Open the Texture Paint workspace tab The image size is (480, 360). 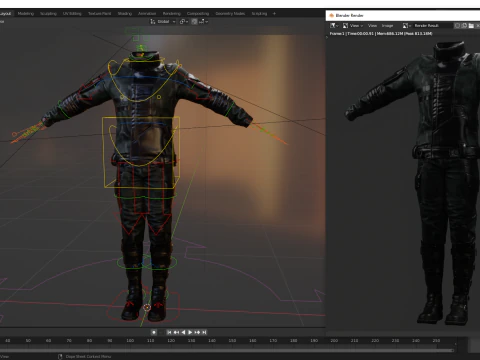(99, 14)
